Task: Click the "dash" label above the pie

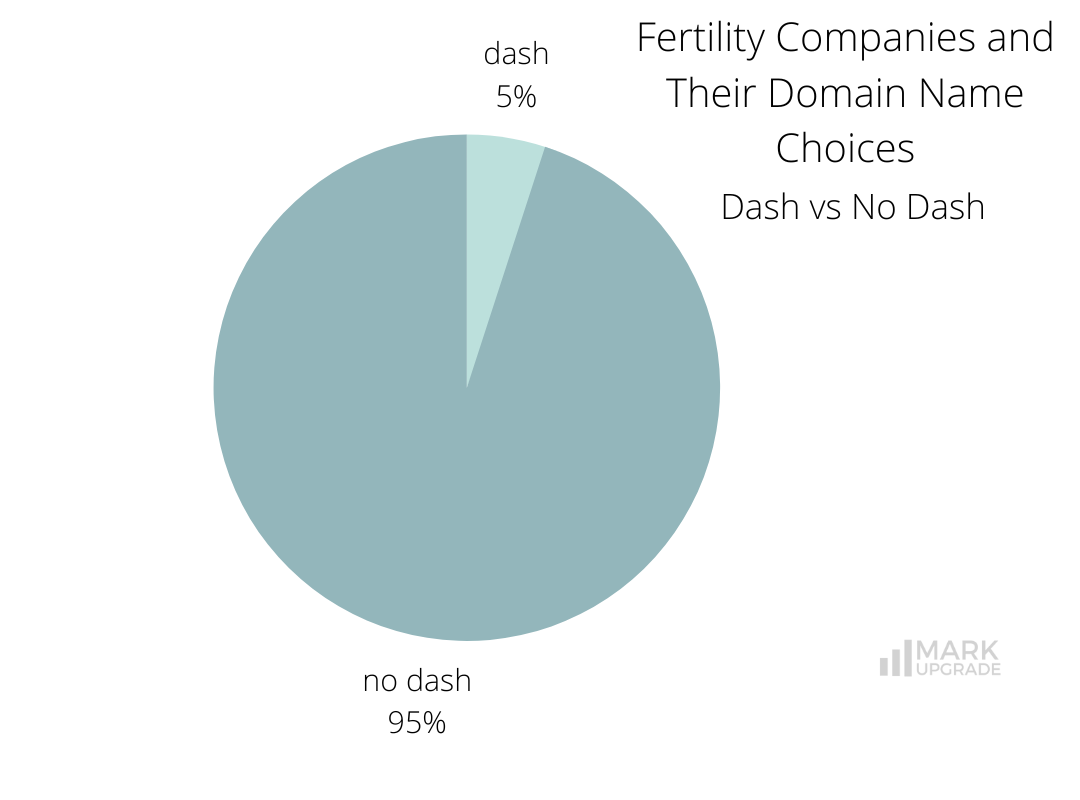Action: coord(516,54)
